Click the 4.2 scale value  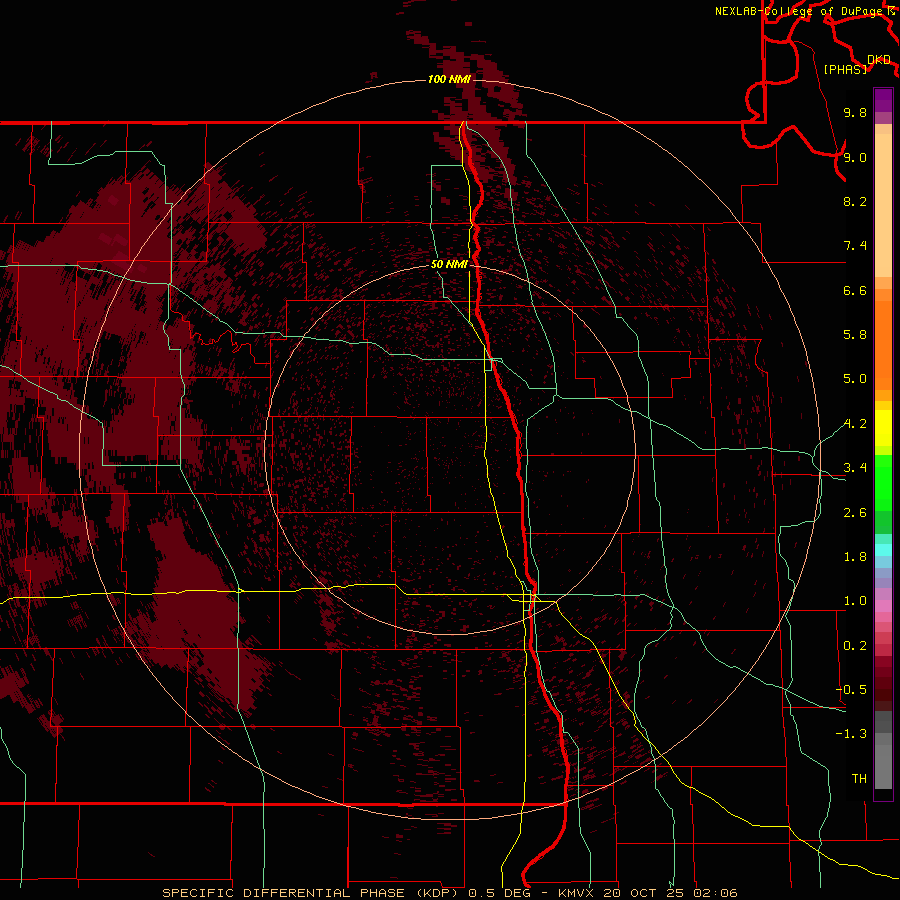[x=855, y=424]
